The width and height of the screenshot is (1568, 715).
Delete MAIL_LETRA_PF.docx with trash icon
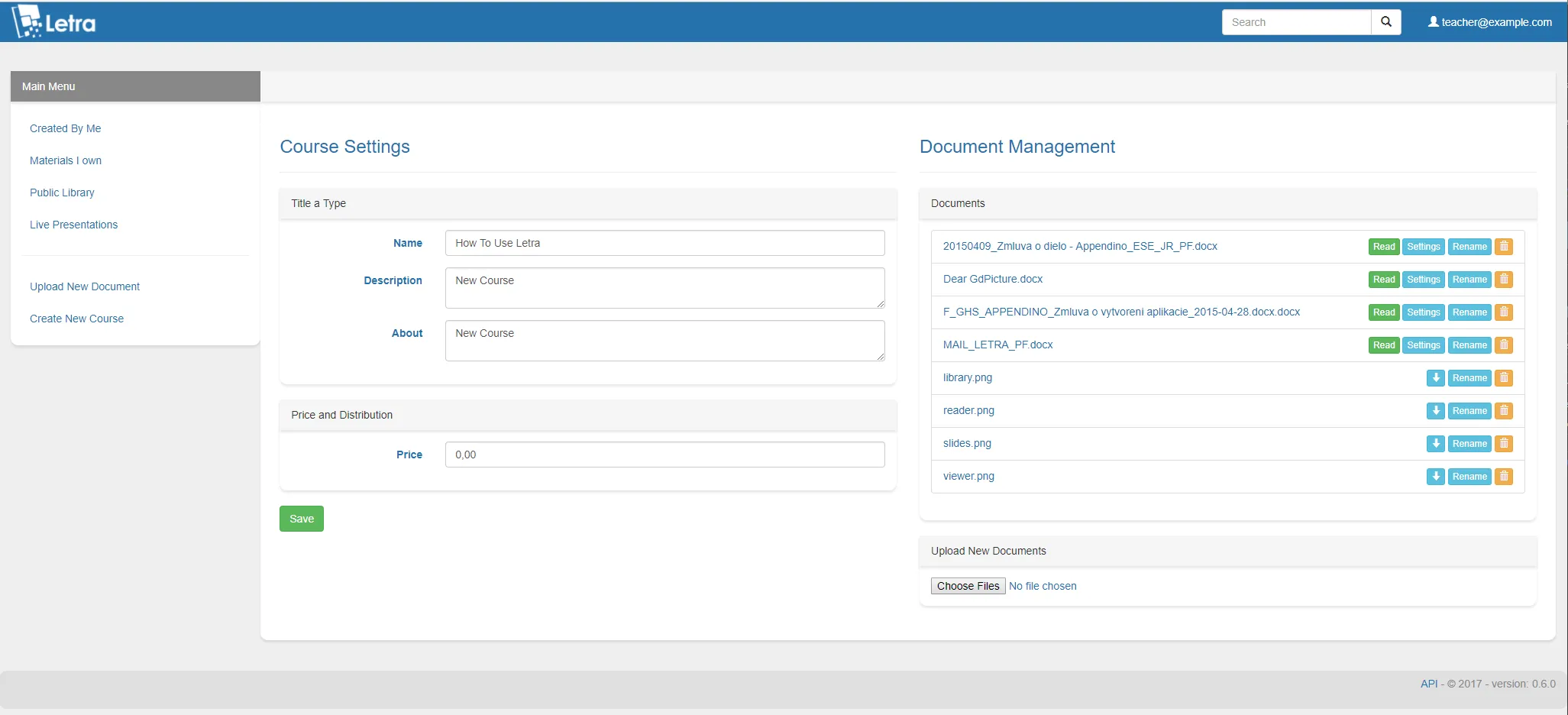coord(1504,345)
